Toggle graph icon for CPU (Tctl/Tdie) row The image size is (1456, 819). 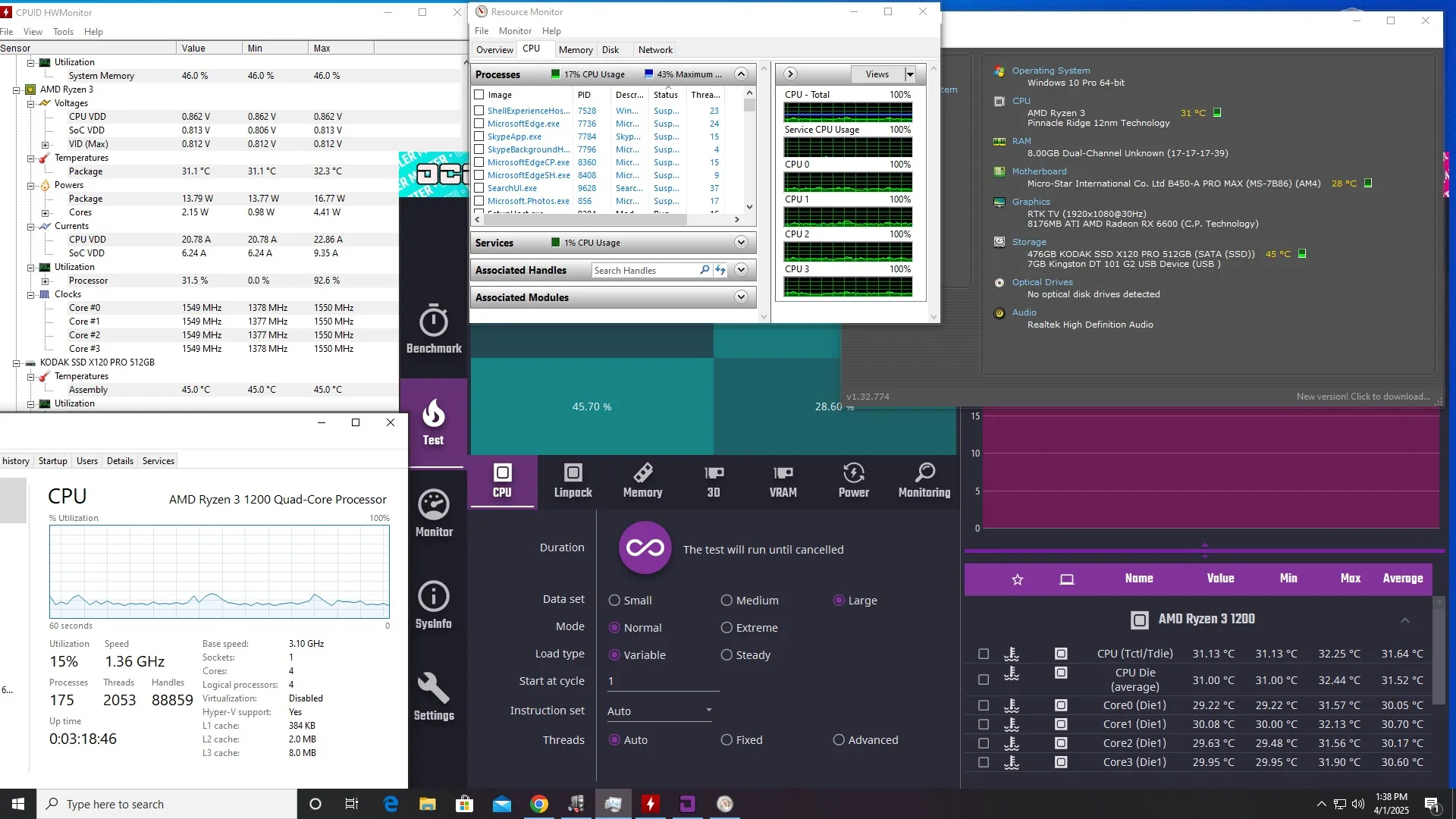1012,654
